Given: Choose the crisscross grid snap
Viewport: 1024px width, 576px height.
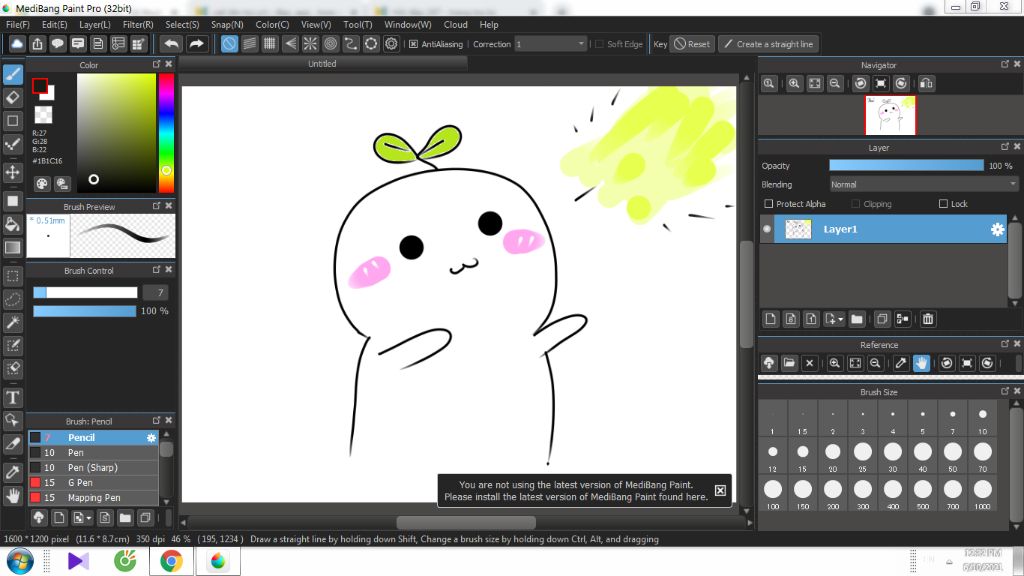Looking at the screenshot, I should click(x=270, y=44).
